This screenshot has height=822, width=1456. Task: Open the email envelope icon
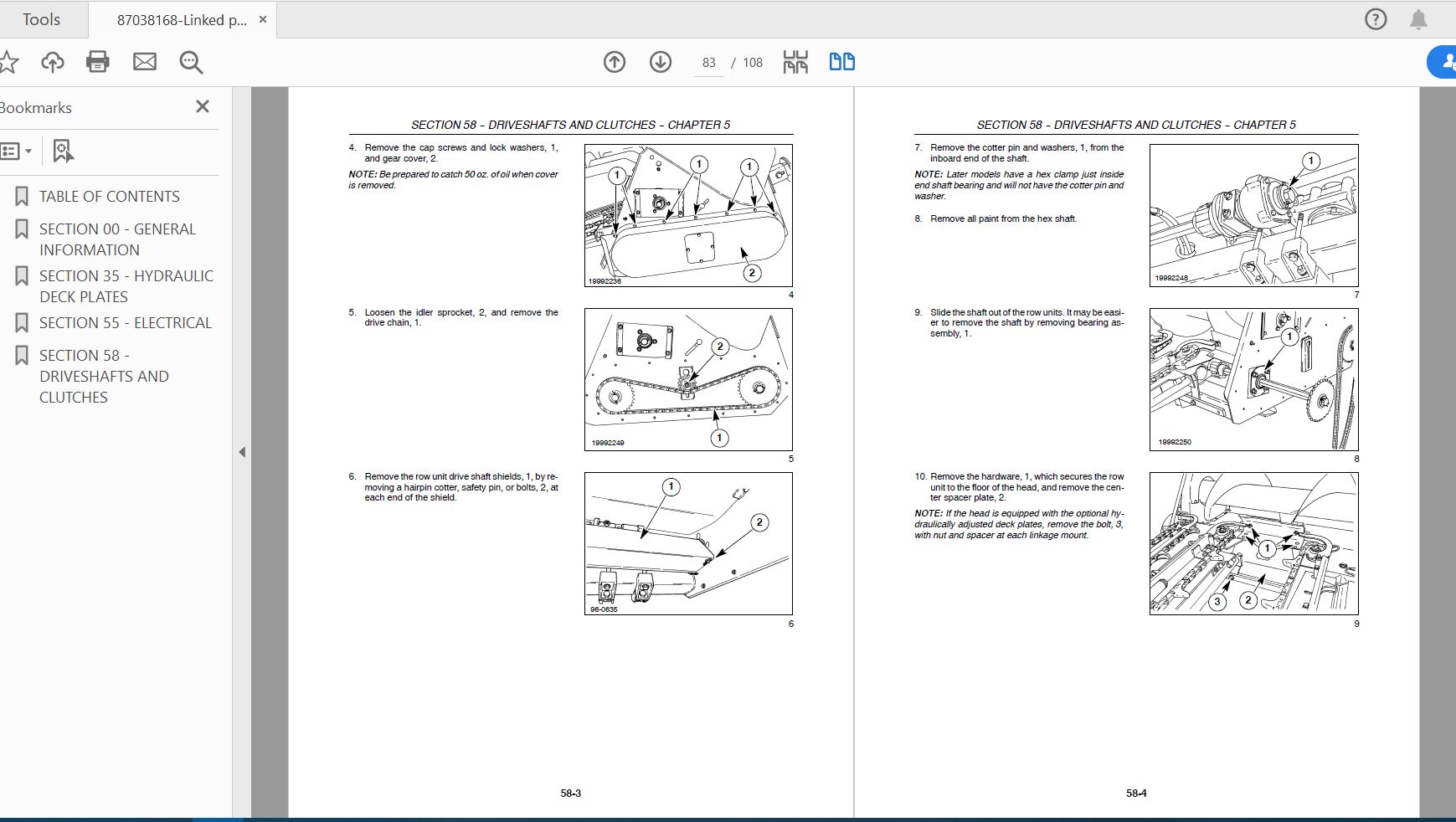coord(145,61)
